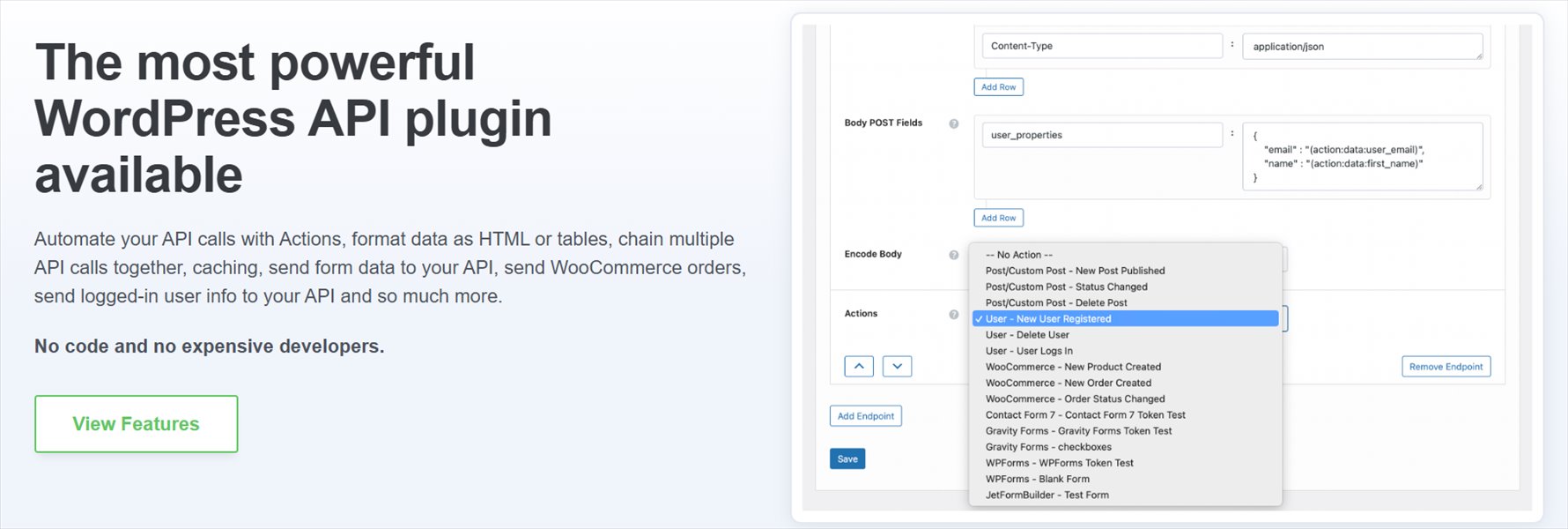Click the application/json value field
Viewport: 1568px width, 529px height.
(1361, 47)
